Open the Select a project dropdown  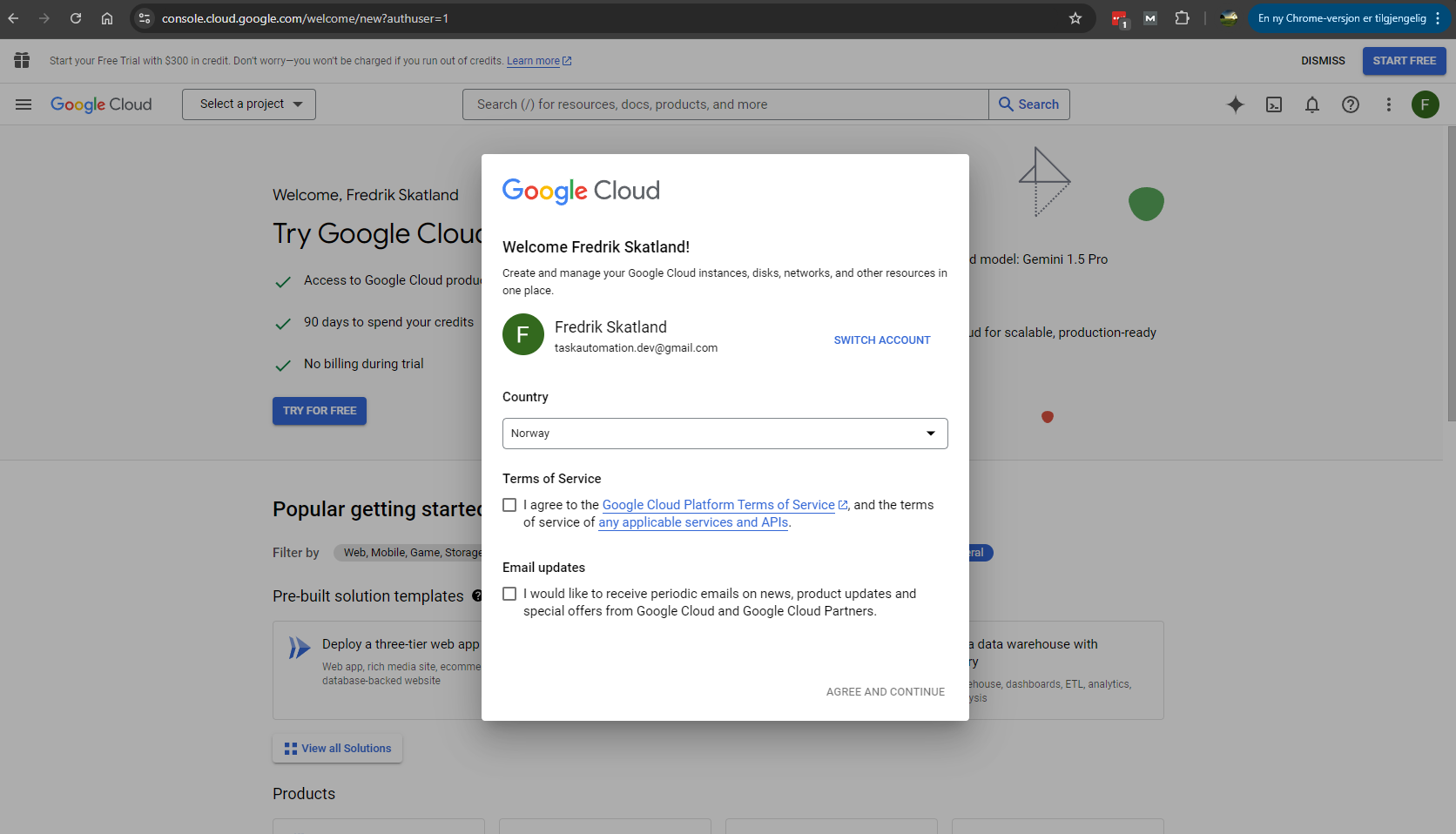(x=249, y=104)
